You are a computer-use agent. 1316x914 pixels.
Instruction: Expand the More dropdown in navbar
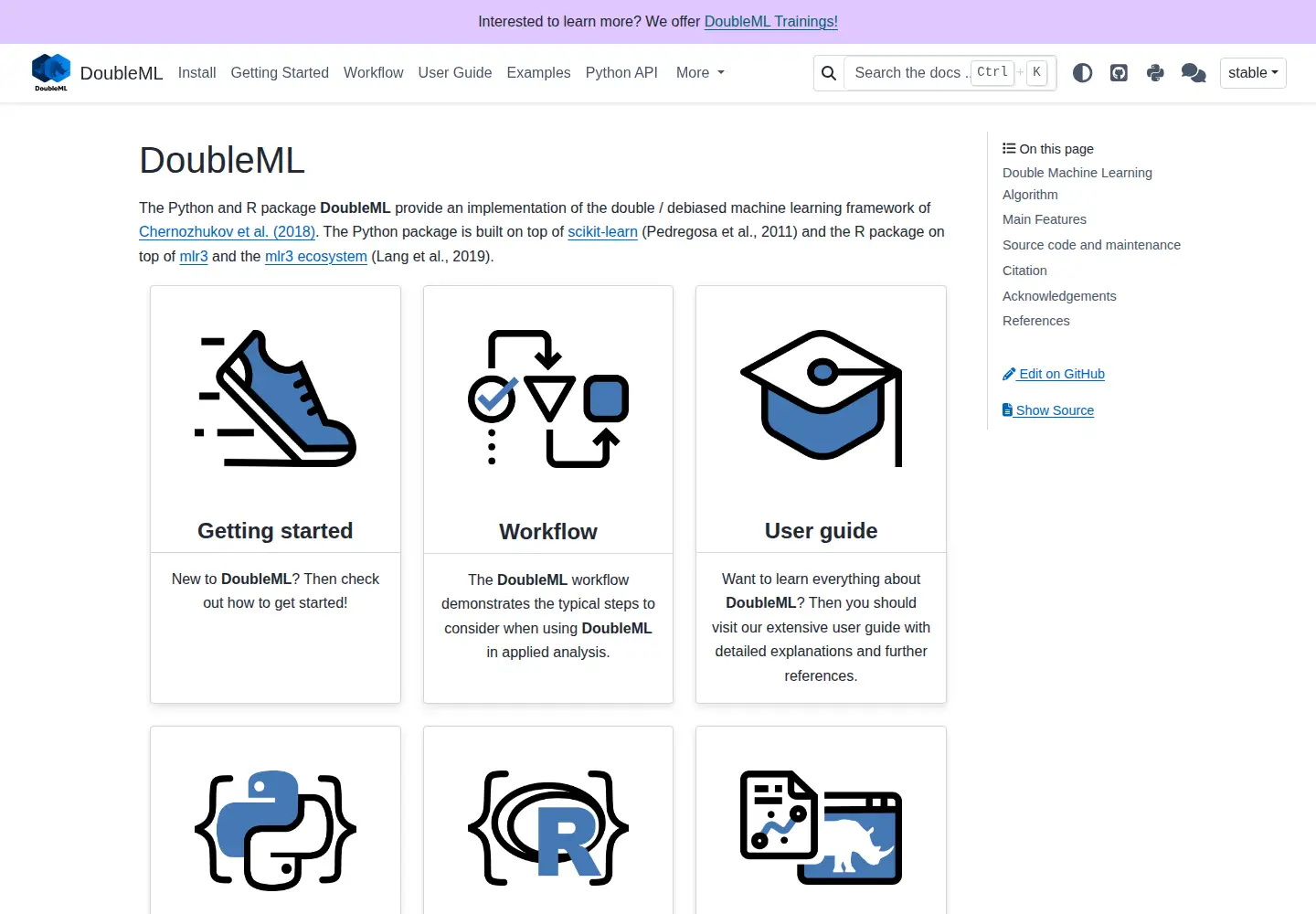coord(700,72)
